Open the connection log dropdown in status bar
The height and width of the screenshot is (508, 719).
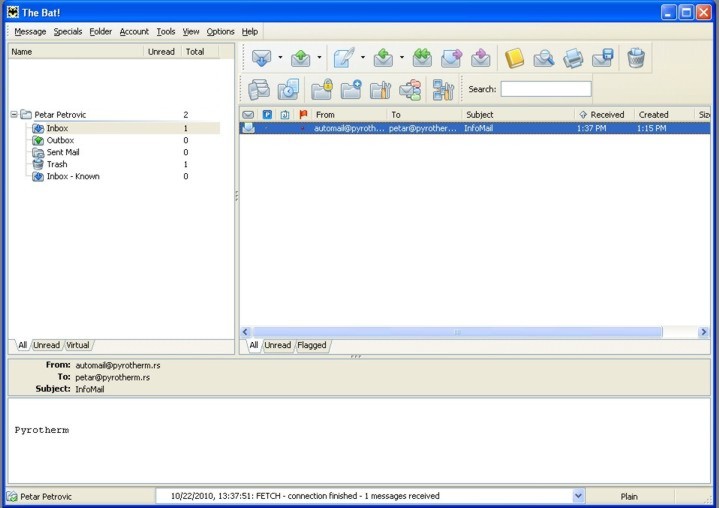tap(578, 496)
